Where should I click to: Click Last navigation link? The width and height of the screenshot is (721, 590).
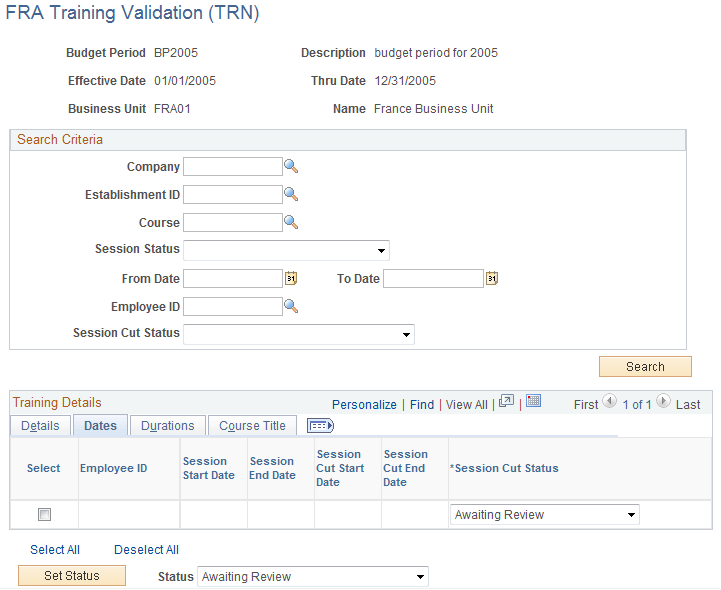pos(688,405)
